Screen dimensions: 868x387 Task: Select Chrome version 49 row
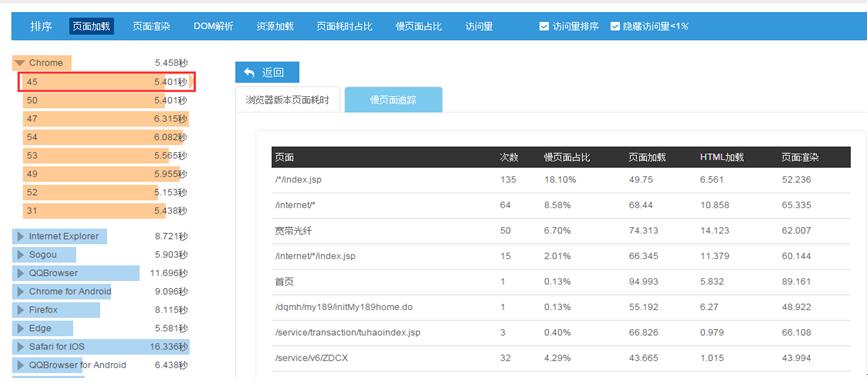click(x=105, y=174)
